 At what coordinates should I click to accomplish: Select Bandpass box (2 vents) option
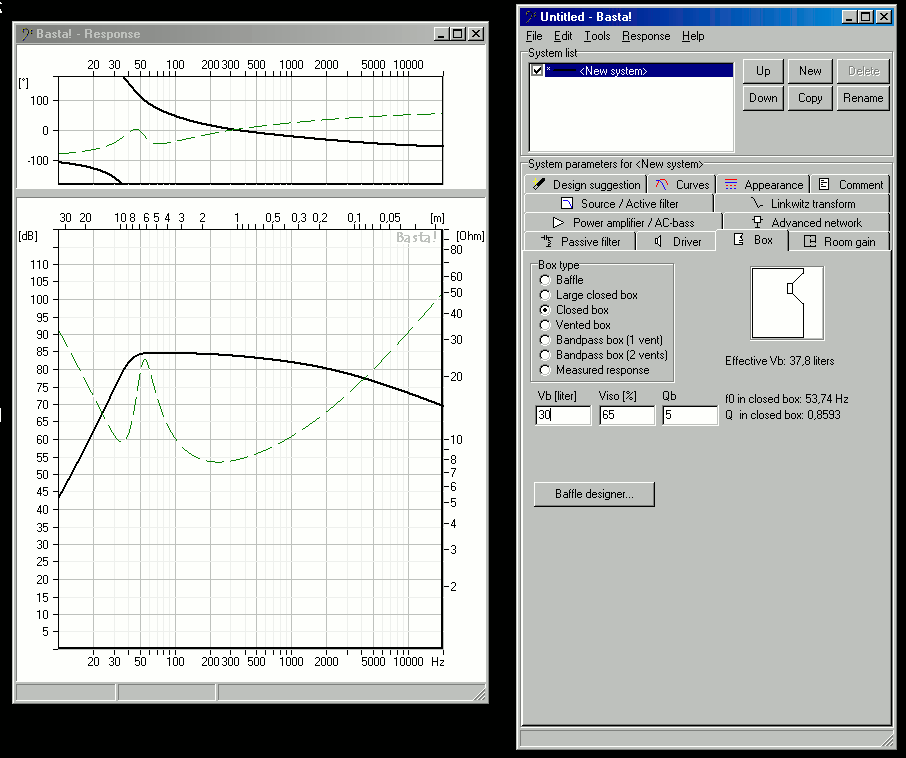545,355
